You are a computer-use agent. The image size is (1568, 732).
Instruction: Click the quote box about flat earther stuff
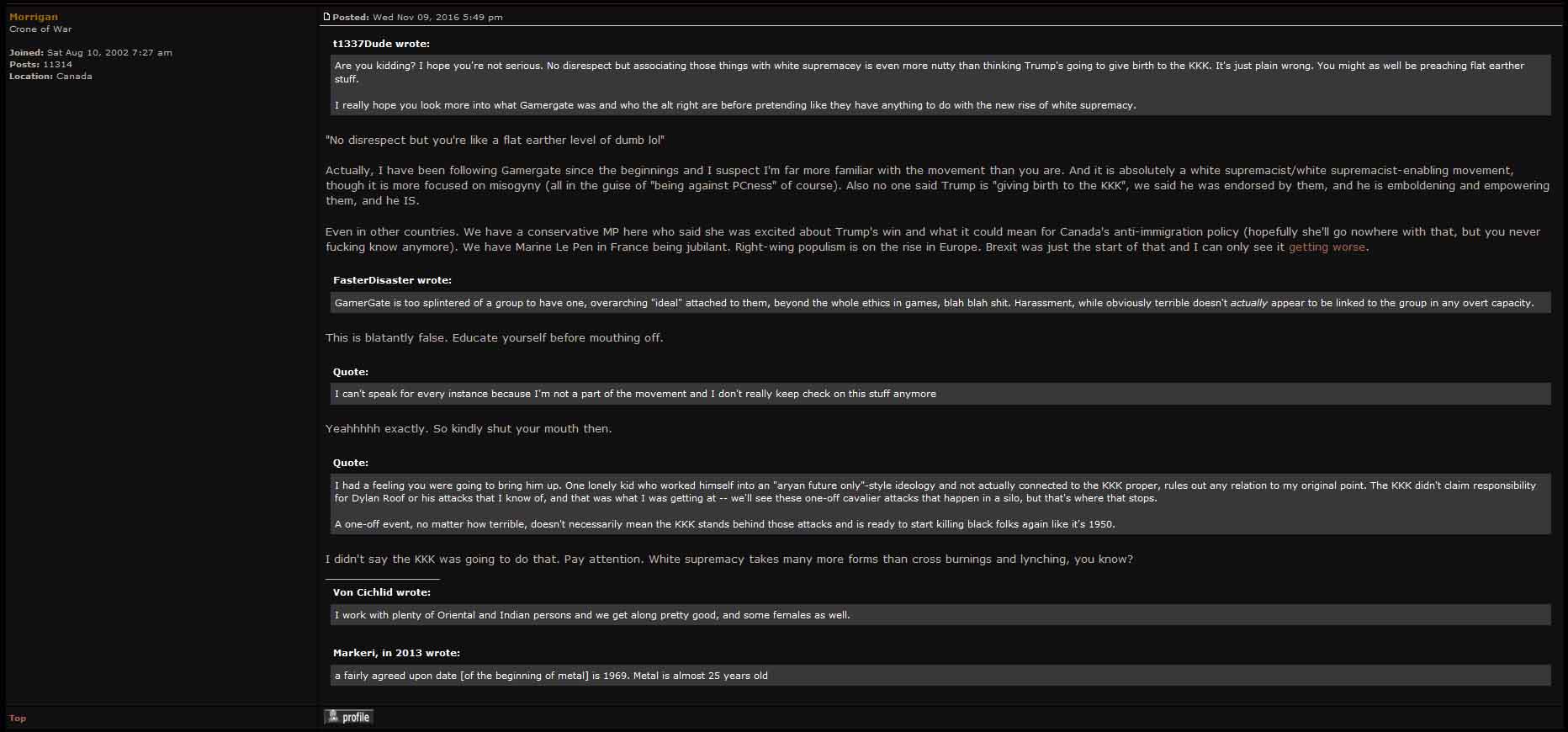940,85
